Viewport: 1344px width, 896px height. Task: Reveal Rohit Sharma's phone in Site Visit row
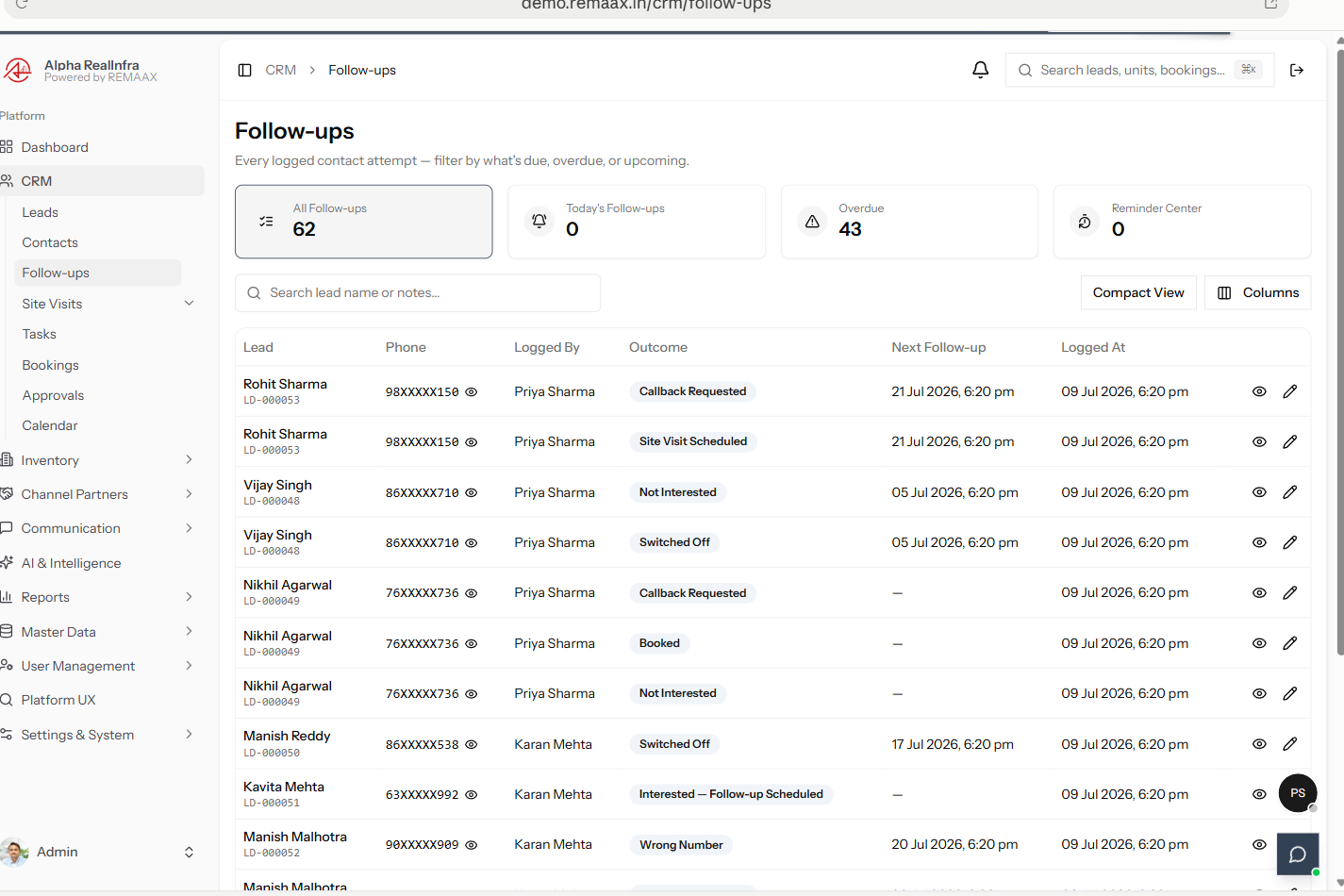tap(472, 441)
